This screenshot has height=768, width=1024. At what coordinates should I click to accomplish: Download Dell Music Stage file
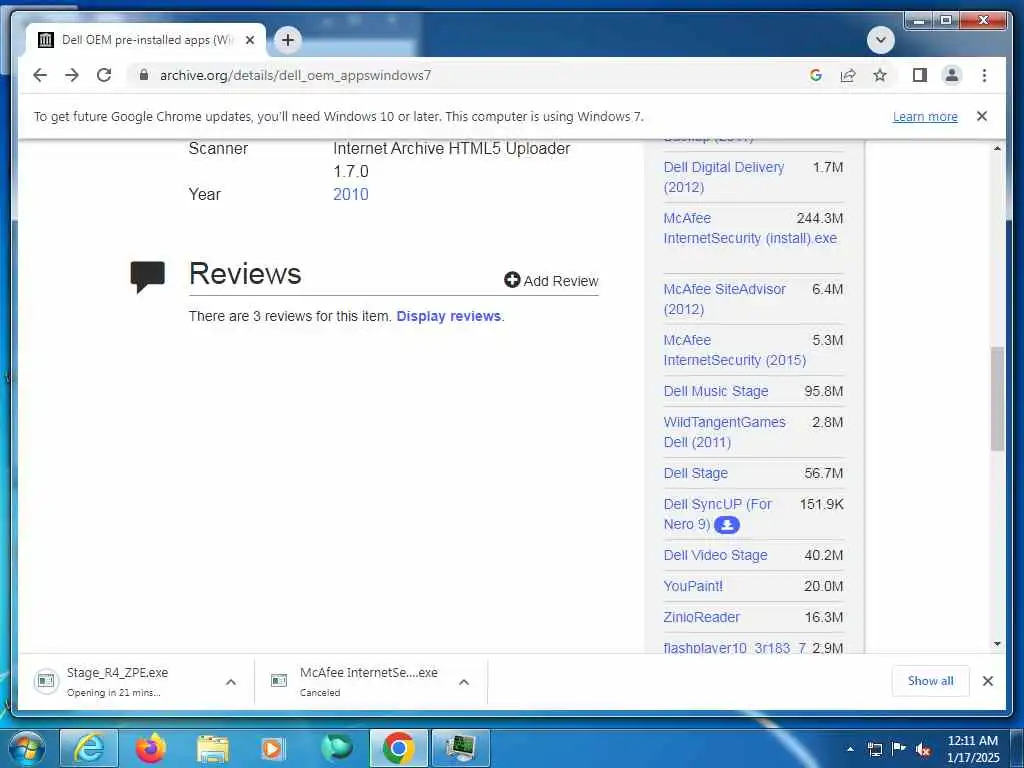tap(716, 391)
